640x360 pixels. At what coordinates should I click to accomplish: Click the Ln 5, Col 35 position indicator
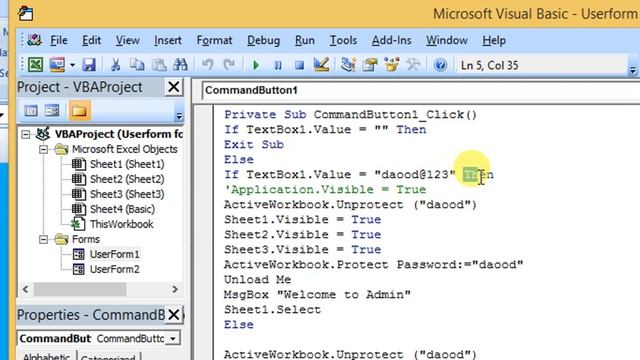tap(489, 65)
